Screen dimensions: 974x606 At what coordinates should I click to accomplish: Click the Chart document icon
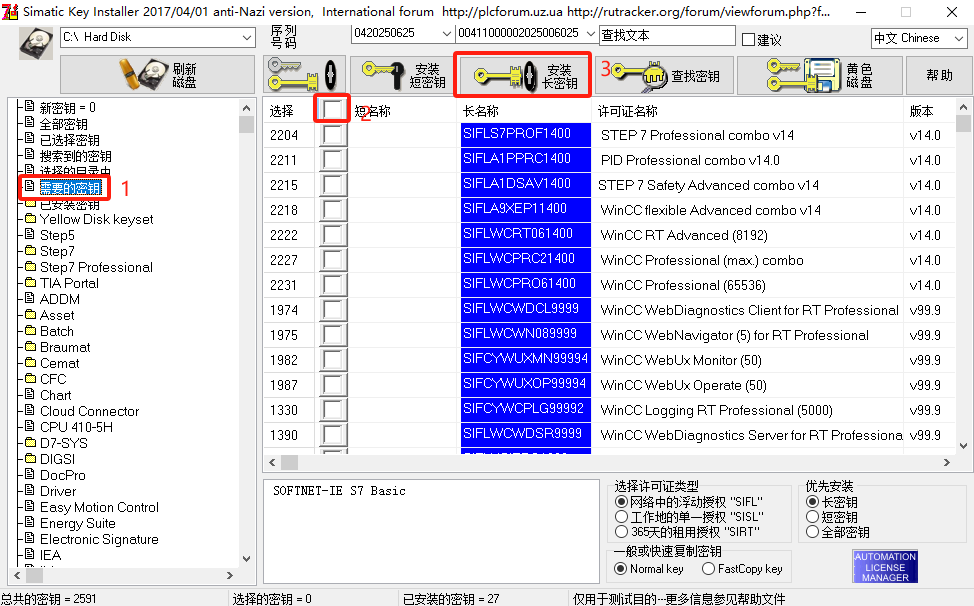click(x=29, y=394)
